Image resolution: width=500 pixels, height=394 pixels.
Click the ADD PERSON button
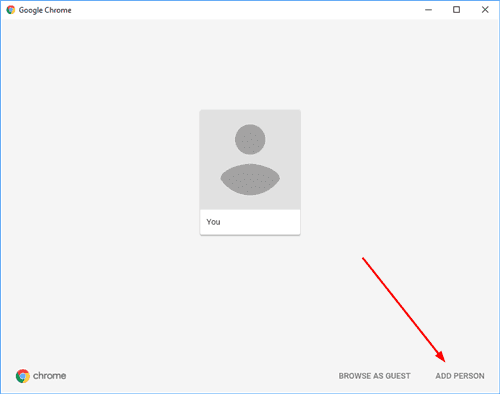[x=460, y=376]
